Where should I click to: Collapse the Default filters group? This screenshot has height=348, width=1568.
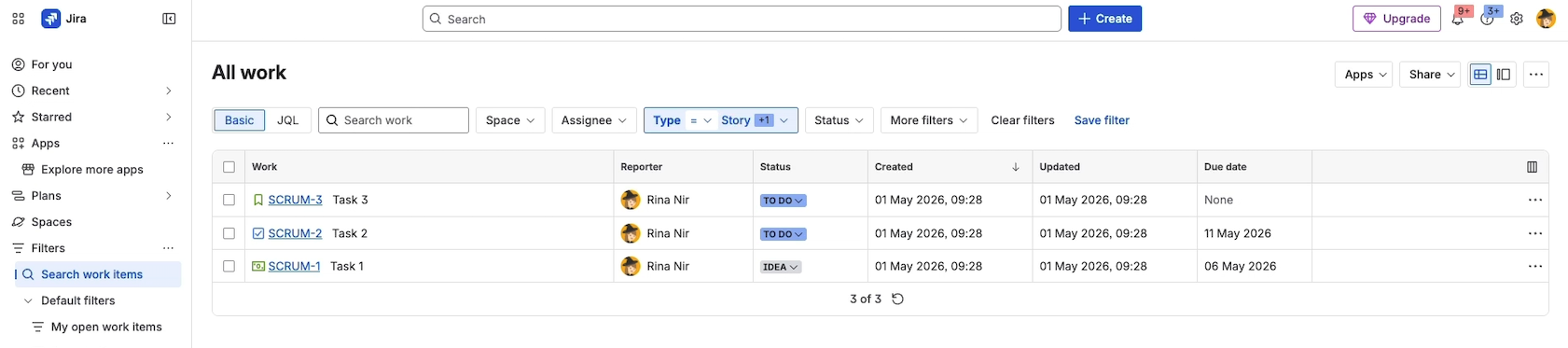coord(28,300)
